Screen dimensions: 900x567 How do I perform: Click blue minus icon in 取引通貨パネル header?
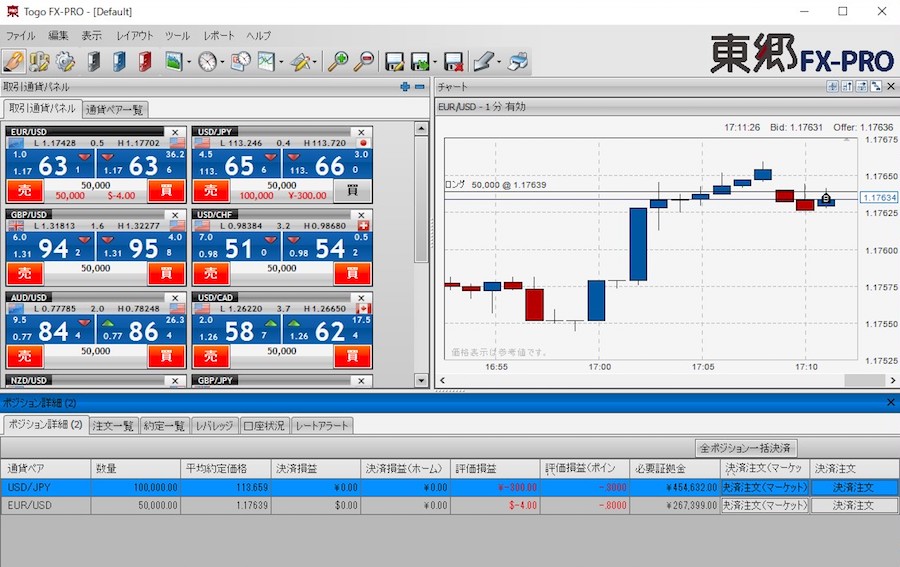coord(420,87)
